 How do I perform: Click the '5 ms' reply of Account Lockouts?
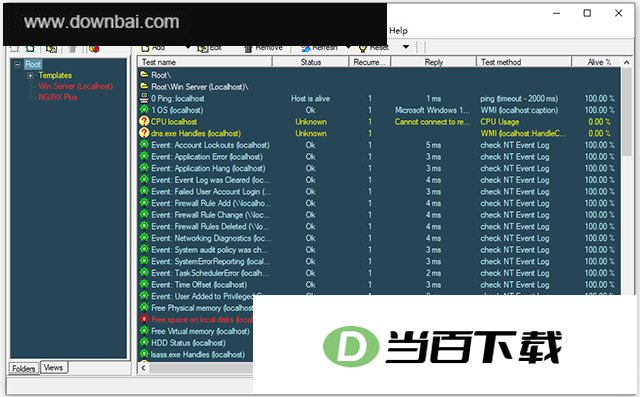tap(433, 145)
